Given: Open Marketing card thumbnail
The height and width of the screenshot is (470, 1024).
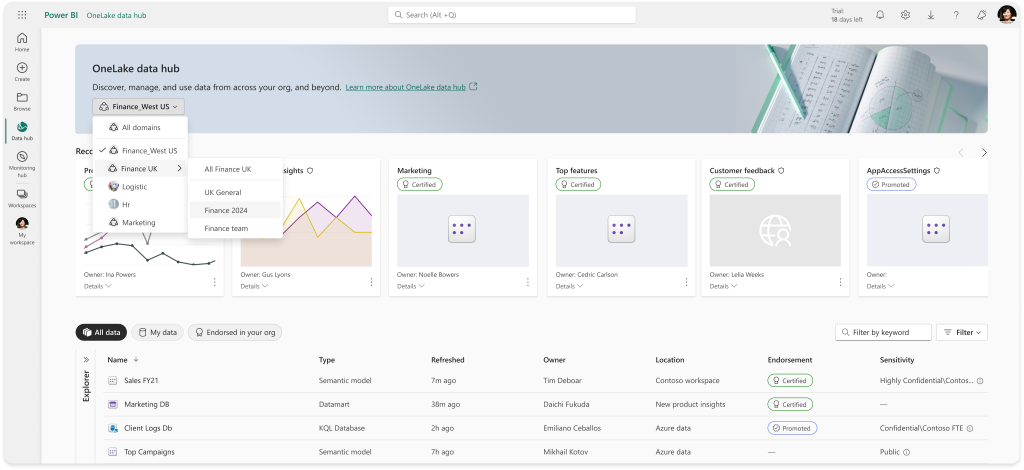Looking at the screenshot, I should (463, 230).
